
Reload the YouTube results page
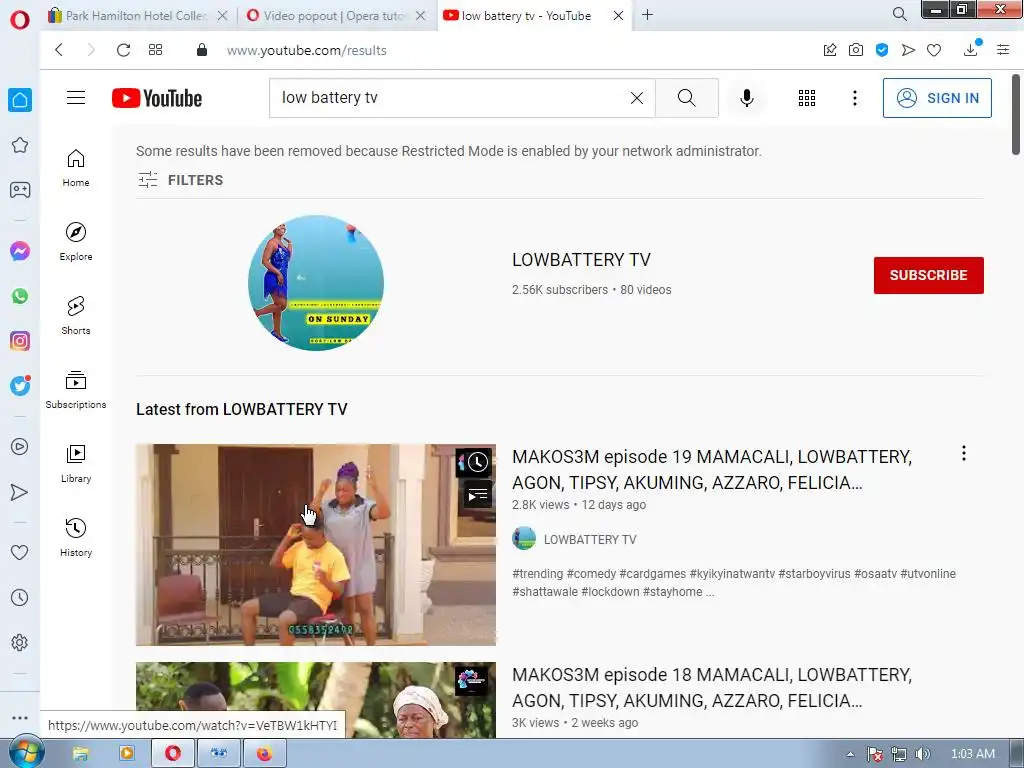(123, 50)
